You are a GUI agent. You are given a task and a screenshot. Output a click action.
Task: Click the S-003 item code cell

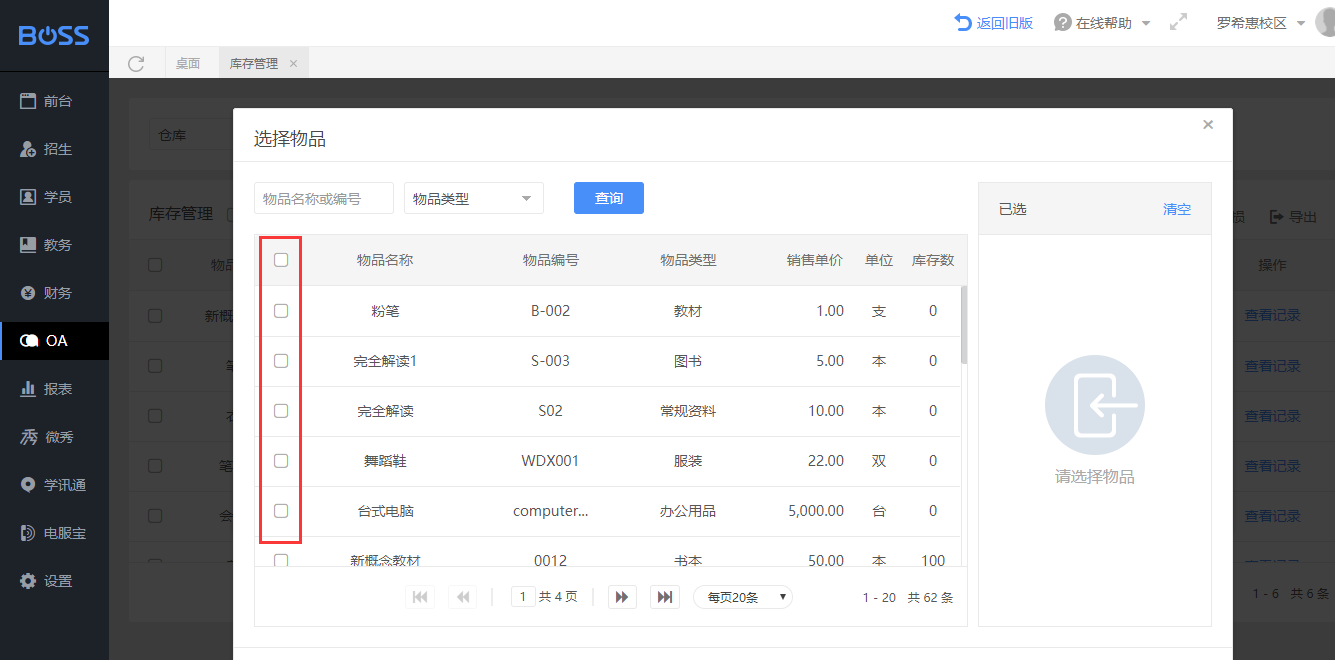(x=551, y=361)
